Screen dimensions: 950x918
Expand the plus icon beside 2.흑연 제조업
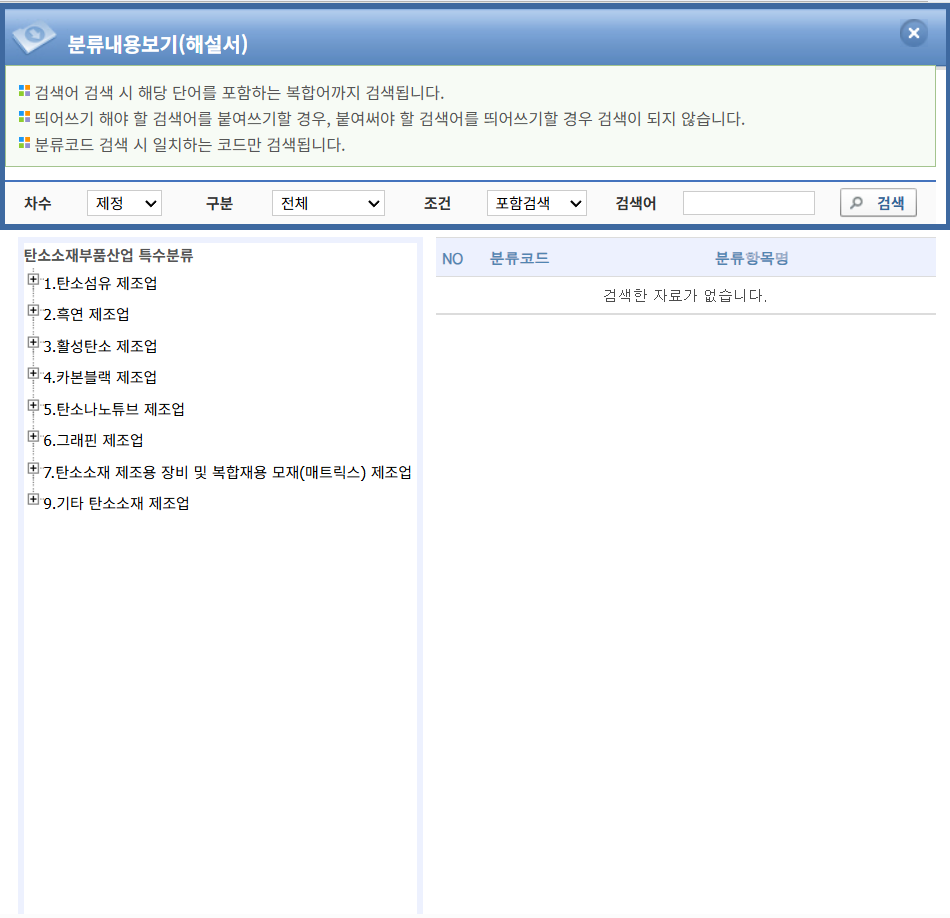coord(33,311)
